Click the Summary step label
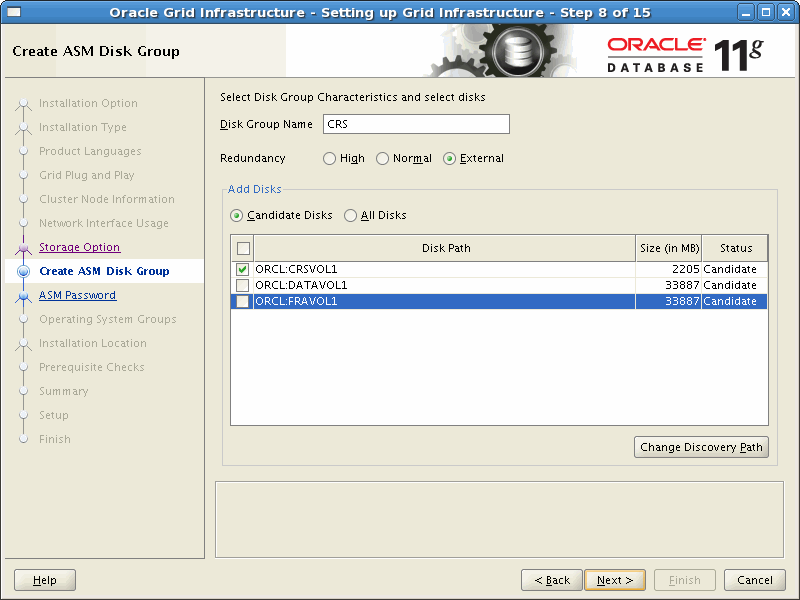800x600 pixels. (64, 391)
